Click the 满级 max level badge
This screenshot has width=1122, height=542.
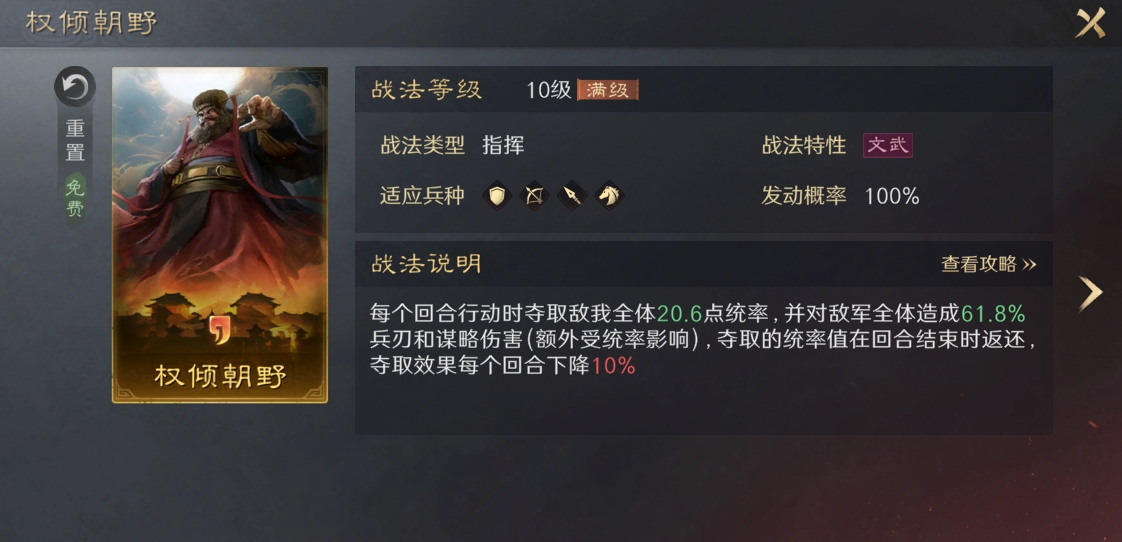pos(608,90)
